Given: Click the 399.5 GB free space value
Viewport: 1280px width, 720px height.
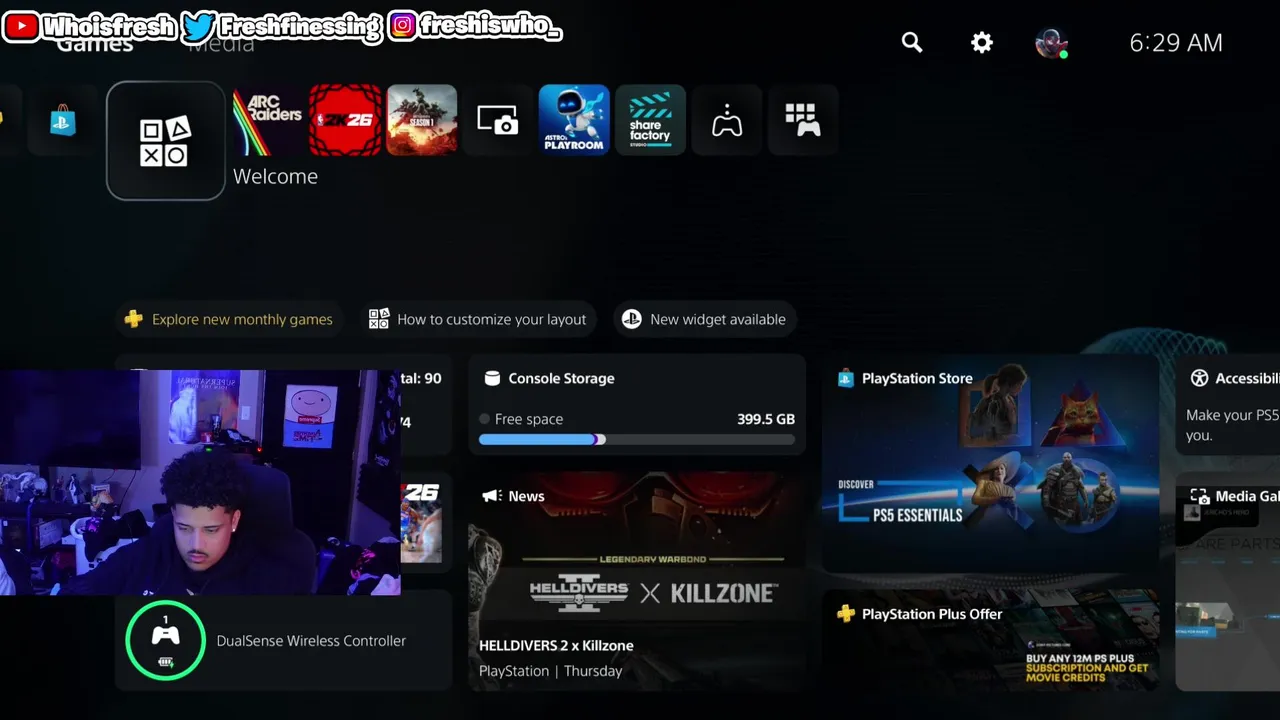Looking at the screenshot, I should tap(766, 419).
